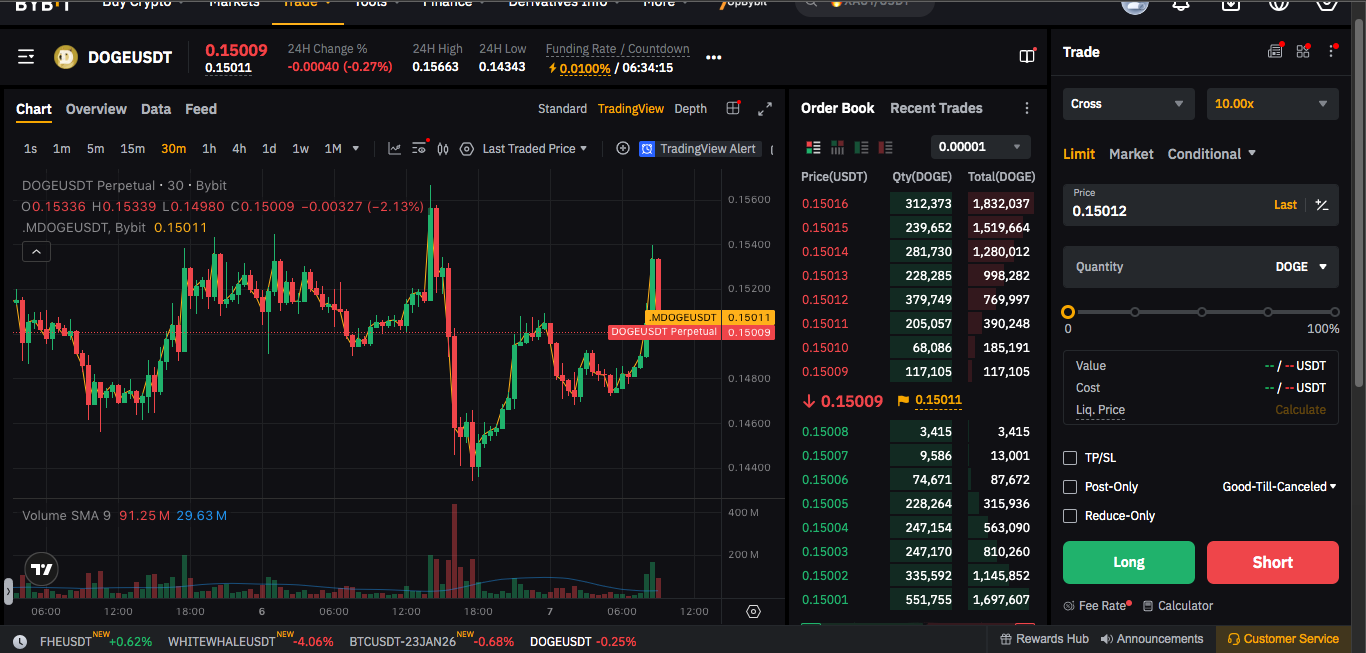This screenshot has height=653, width=1366.
Task: Click the quantity percentage slider handle
Action: pos(1068,312)
